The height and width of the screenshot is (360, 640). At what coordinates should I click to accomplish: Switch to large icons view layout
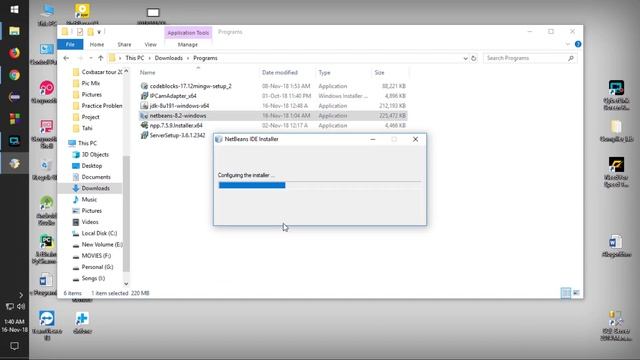click(576, 293)
